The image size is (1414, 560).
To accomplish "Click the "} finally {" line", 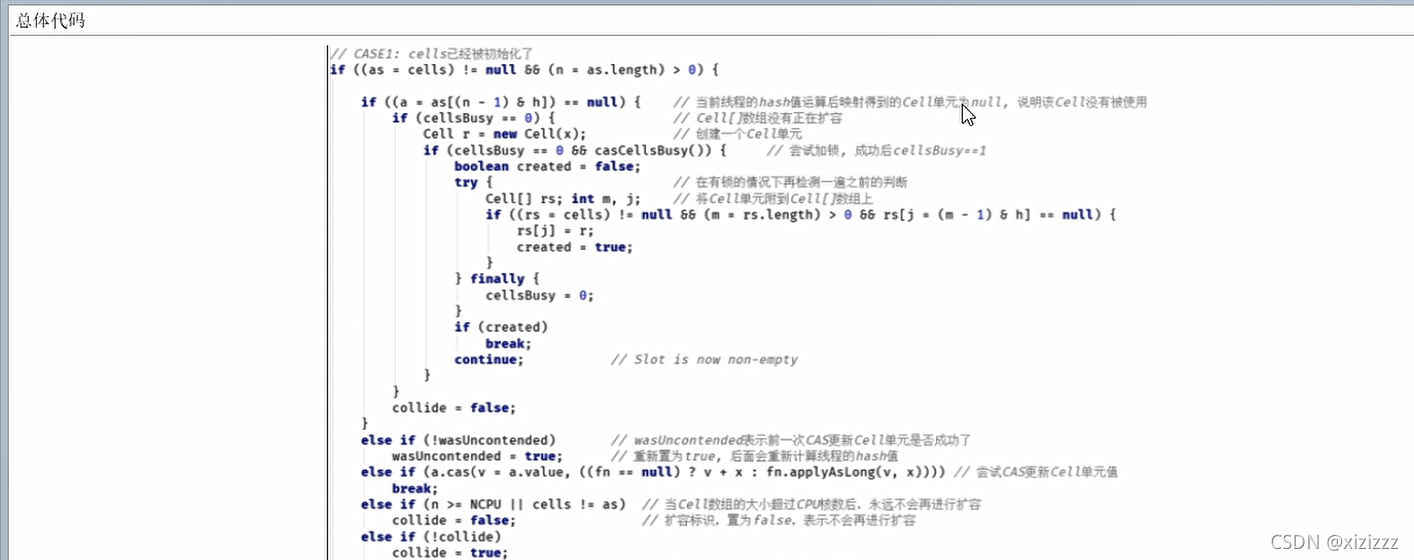I will [496, 279].
